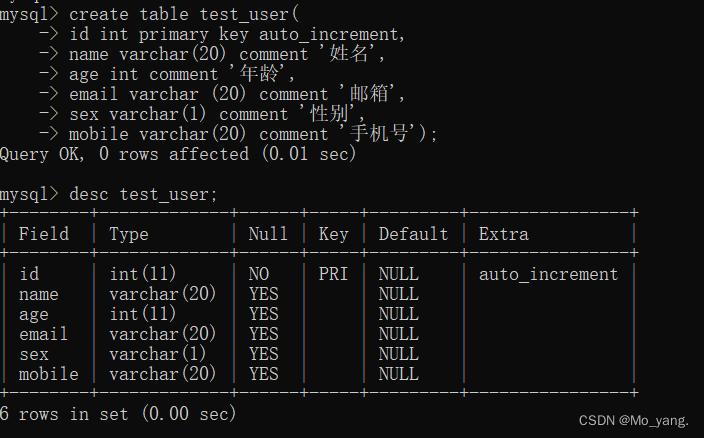Click the 'PRI' key value
704x438 pixels.
pos(333,274)
